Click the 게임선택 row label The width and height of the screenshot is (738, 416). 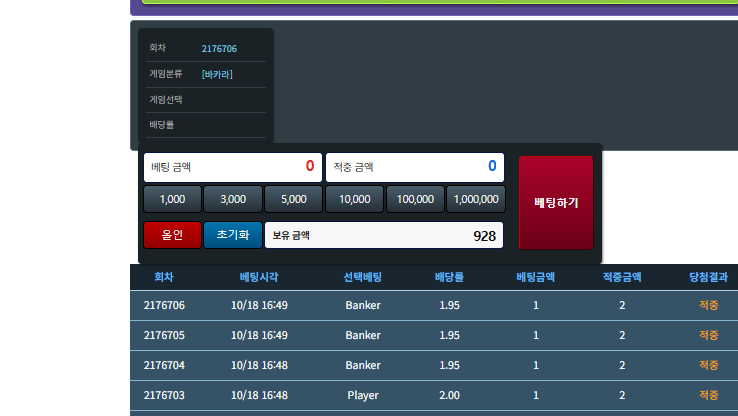click(166, 99)
